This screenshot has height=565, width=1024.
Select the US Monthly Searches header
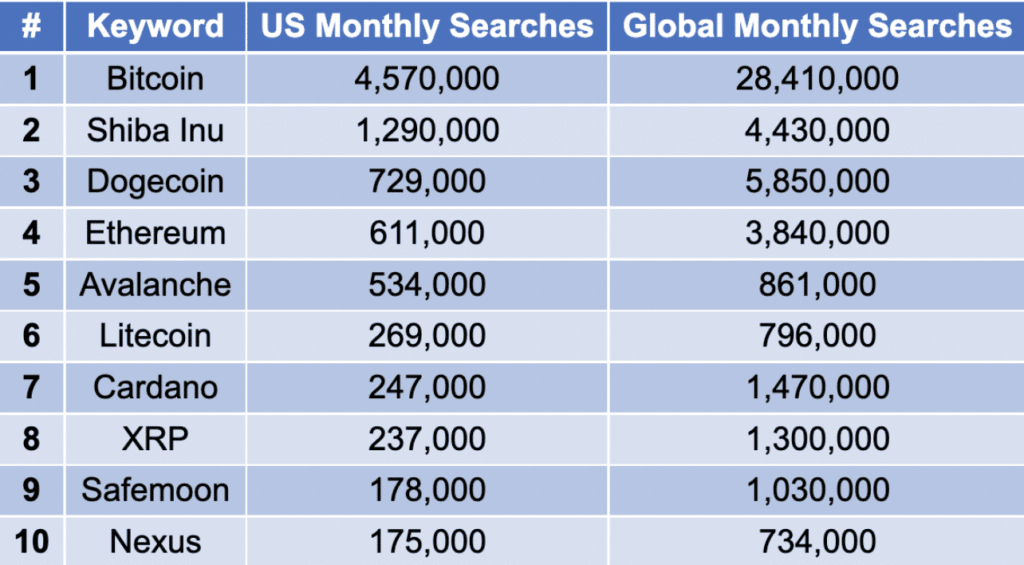pos(427,26)
